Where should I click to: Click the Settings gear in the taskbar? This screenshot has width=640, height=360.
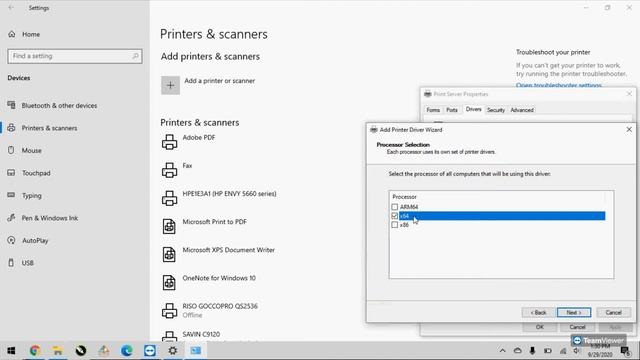[173, 351]
